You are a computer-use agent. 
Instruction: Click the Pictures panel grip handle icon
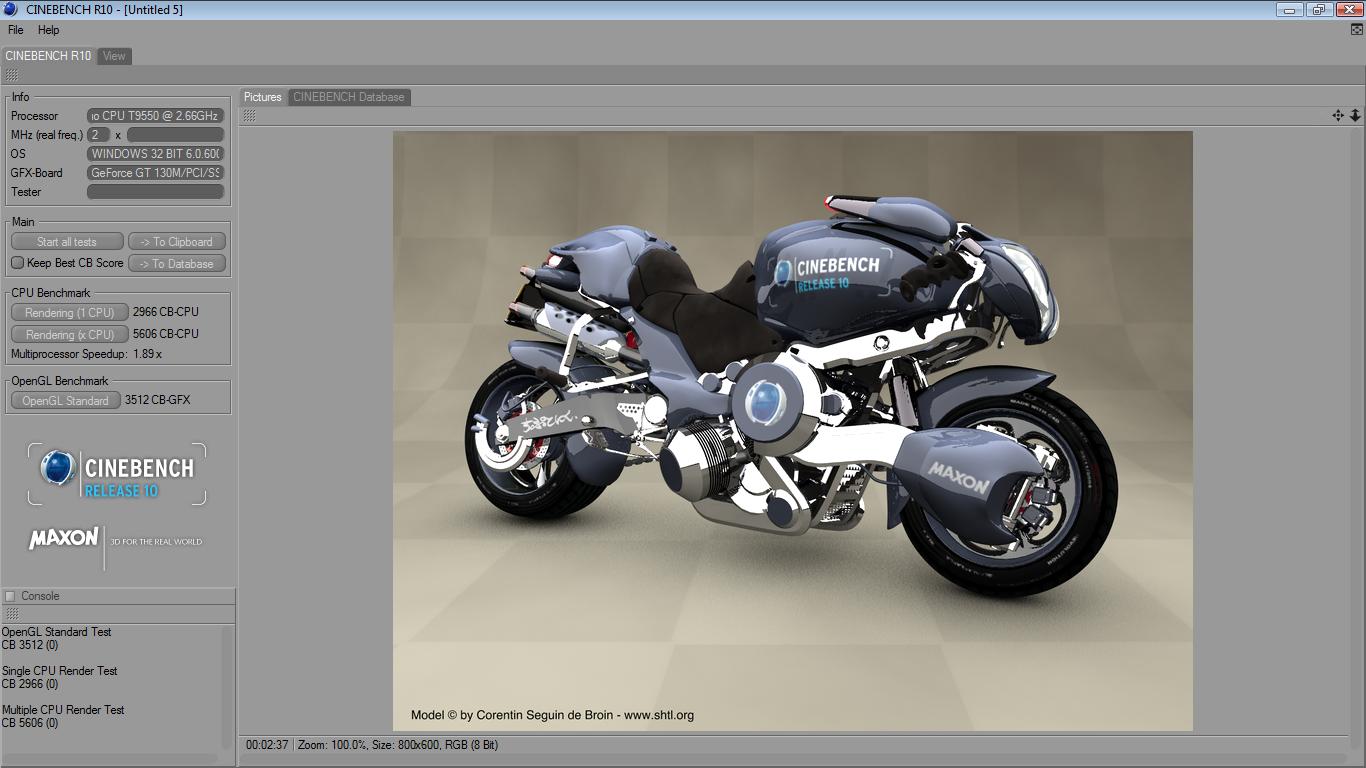pyautogui.click(x=249, y=116)
